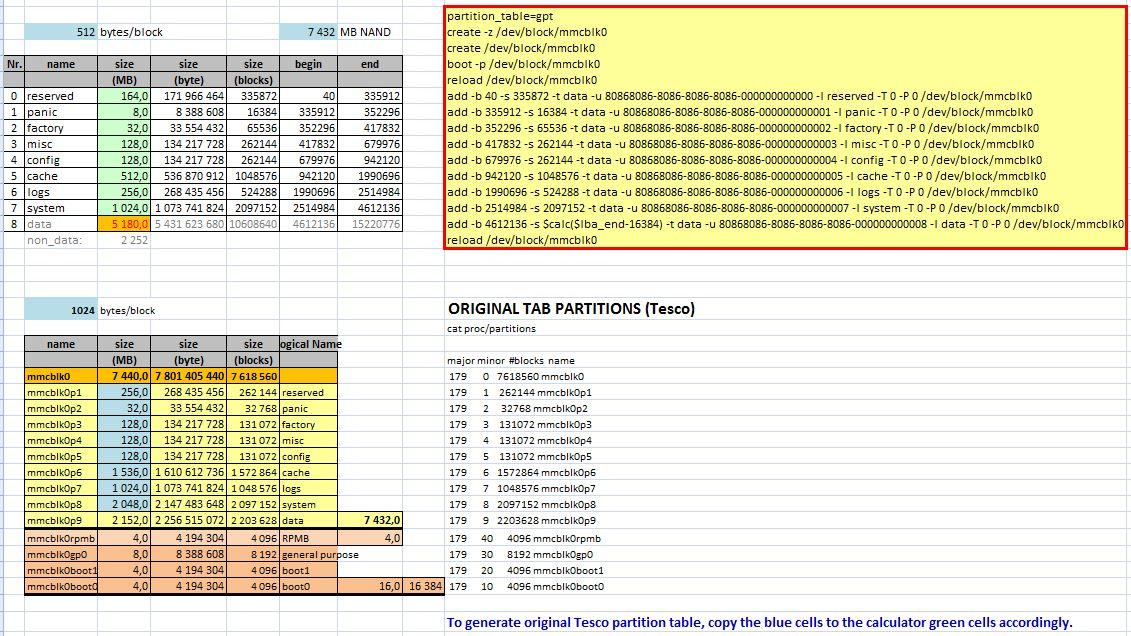
Task: Select the reserved size cell 164,0
Action: click(124, 96)
